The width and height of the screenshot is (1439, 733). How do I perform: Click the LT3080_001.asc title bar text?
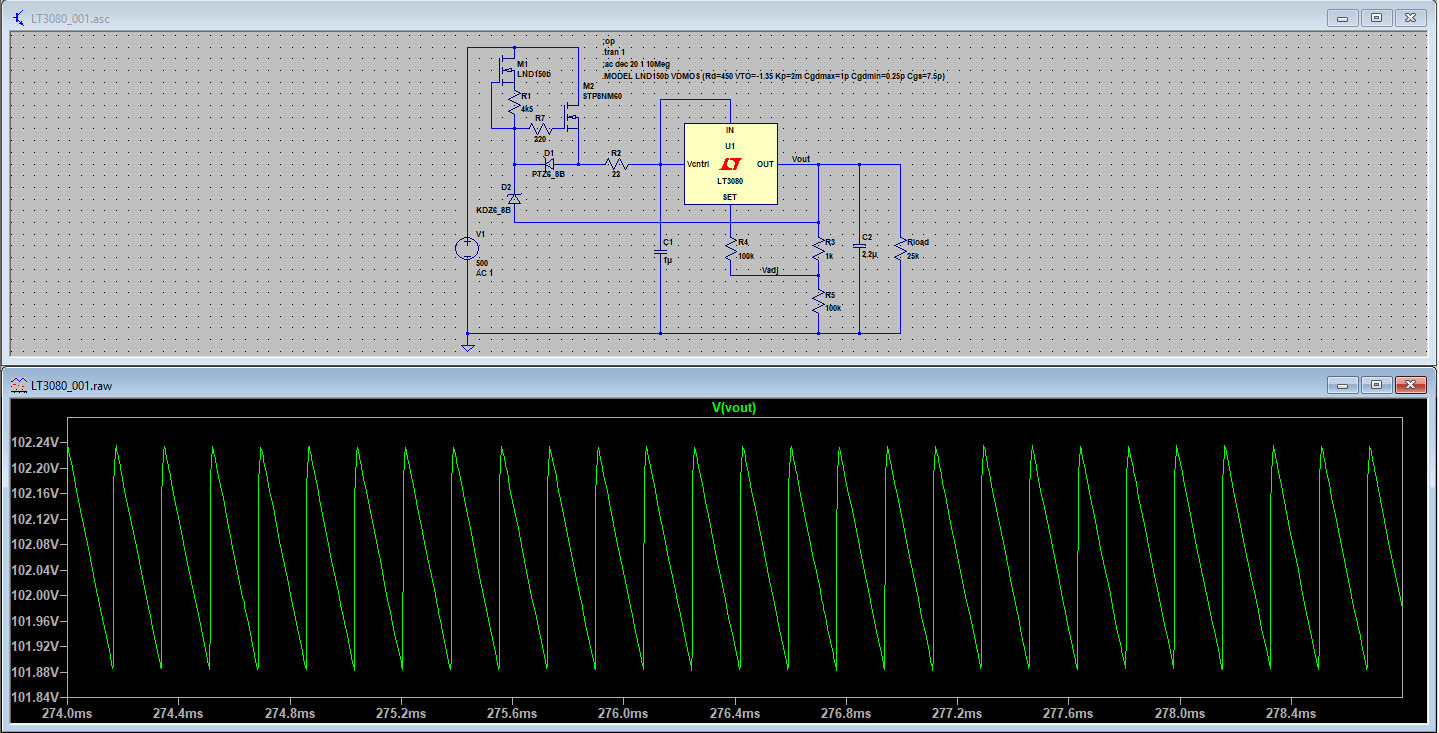71,18
